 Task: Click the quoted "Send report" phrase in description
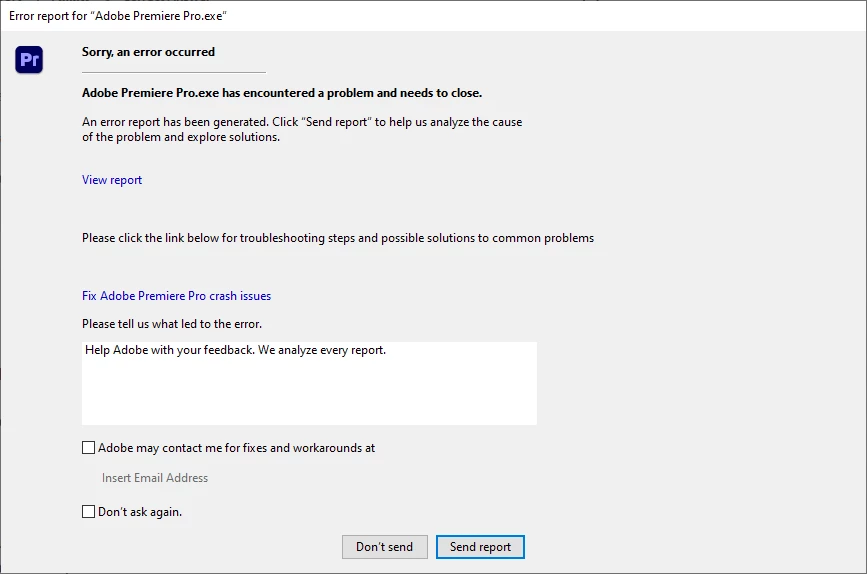(x=336, y=122)
